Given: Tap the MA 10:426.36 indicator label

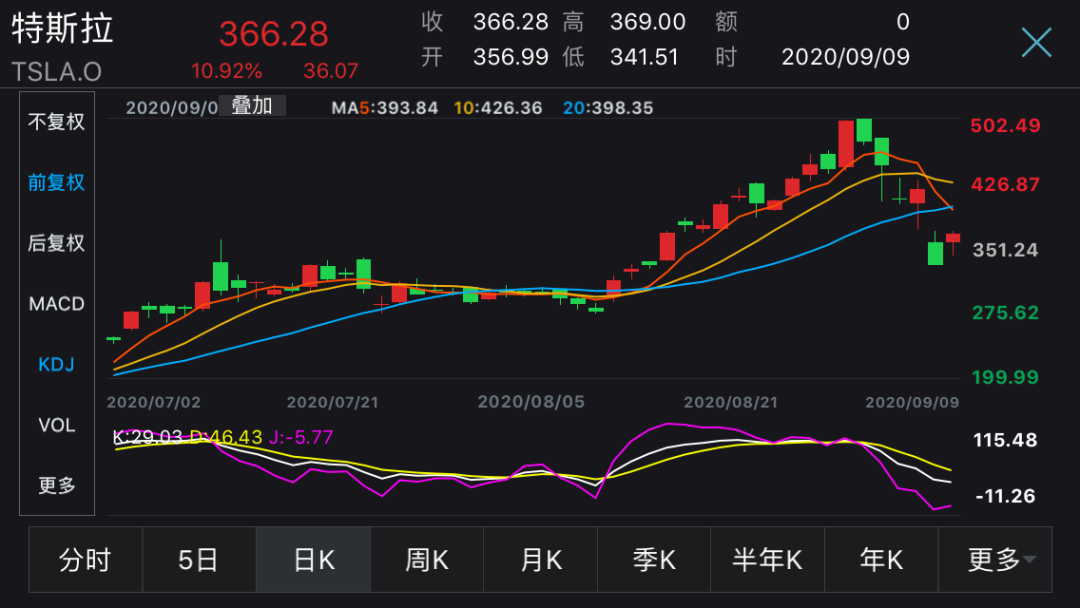Looking at the screenshot, I should click(498, 108).
